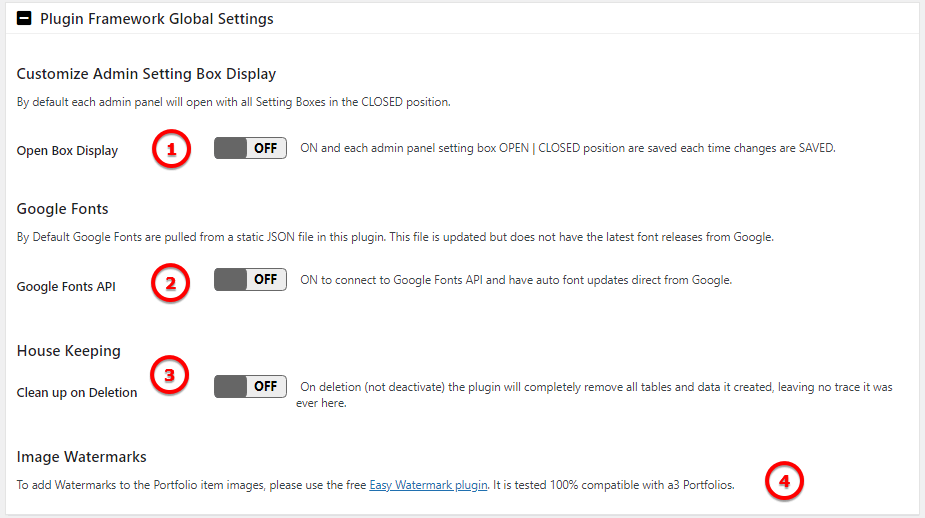The height and width of the screenshot is (518, 925).
Task: Click the Customize Admin Setting Box Display heading
Action: (146, 74)
